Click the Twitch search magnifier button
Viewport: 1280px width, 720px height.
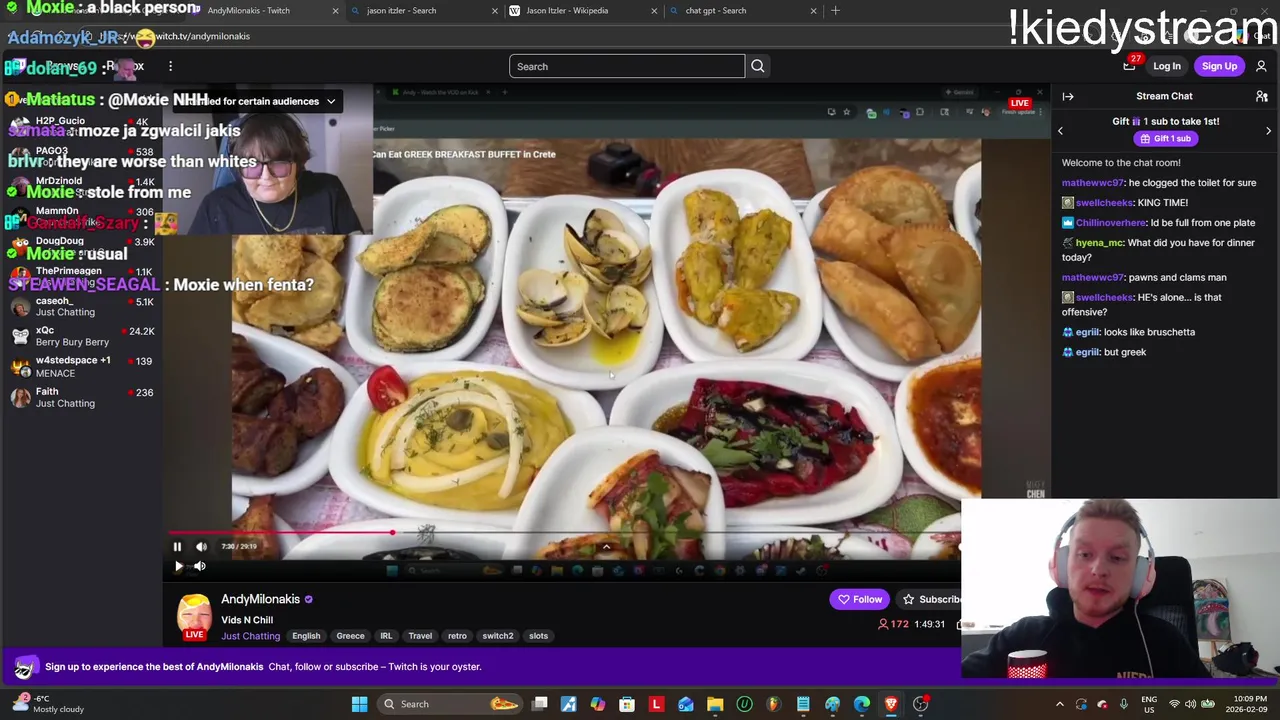(757, 66)
